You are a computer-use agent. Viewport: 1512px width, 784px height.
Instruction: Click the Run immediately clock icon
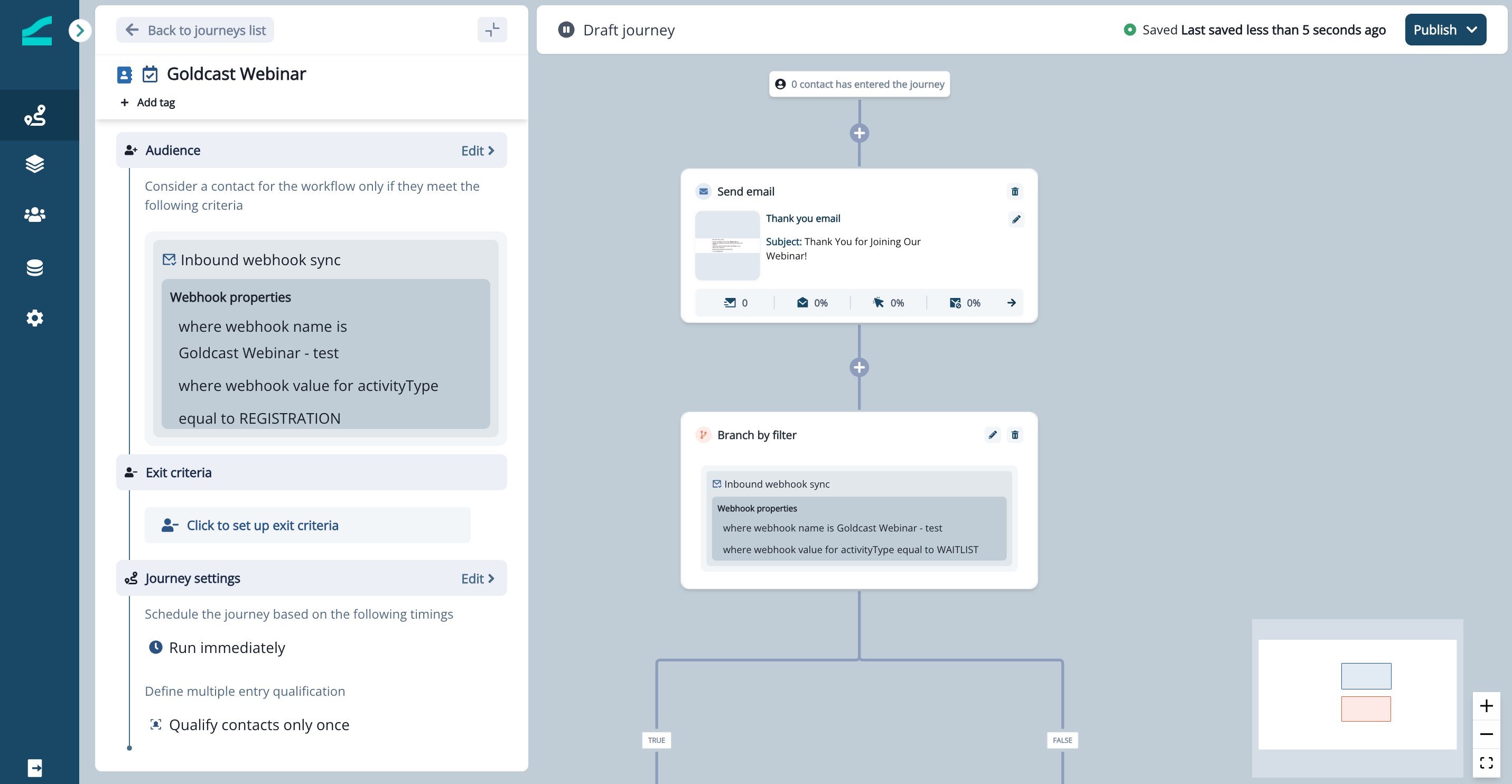155,647
